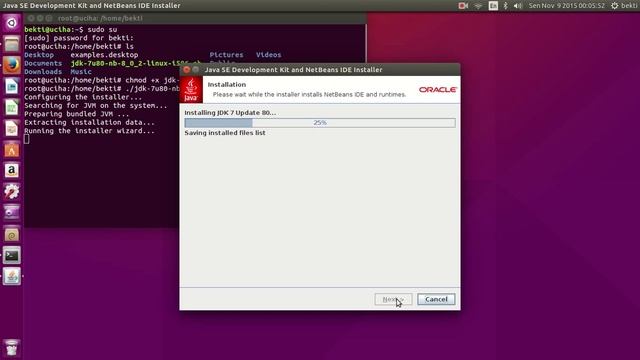Click 'Configuring the installer...' terminal line
Viewport: 640px width, 360px height.
[83, 97]
